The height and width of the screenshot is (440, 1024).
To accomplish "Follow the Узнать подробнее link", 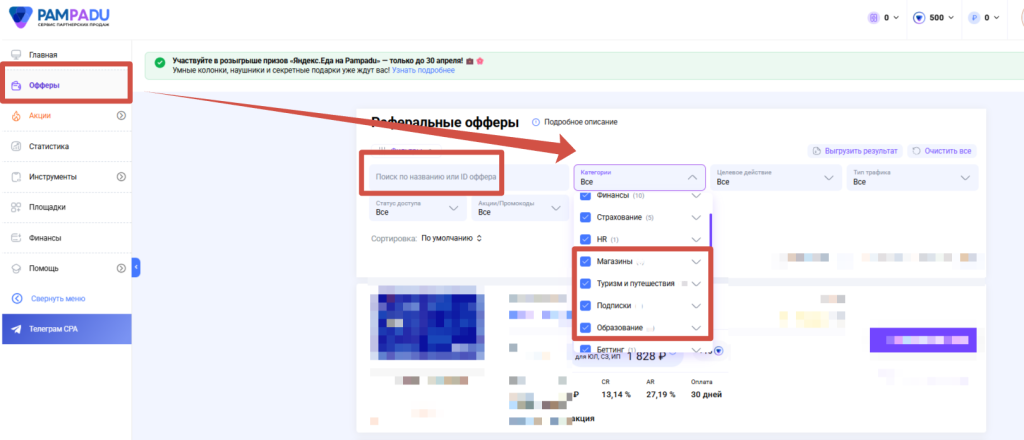I will 423,70.
